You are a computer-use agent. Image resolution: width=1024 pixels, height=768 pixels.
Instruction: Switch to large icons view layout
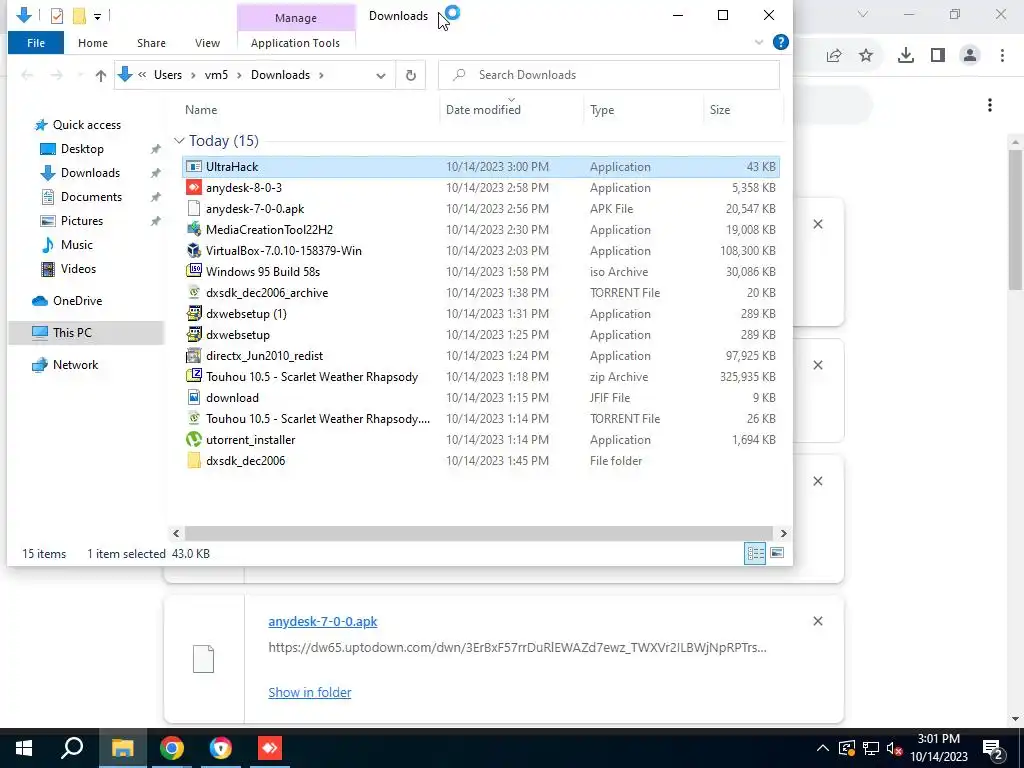pyautogui.click(x=776, y=553)
